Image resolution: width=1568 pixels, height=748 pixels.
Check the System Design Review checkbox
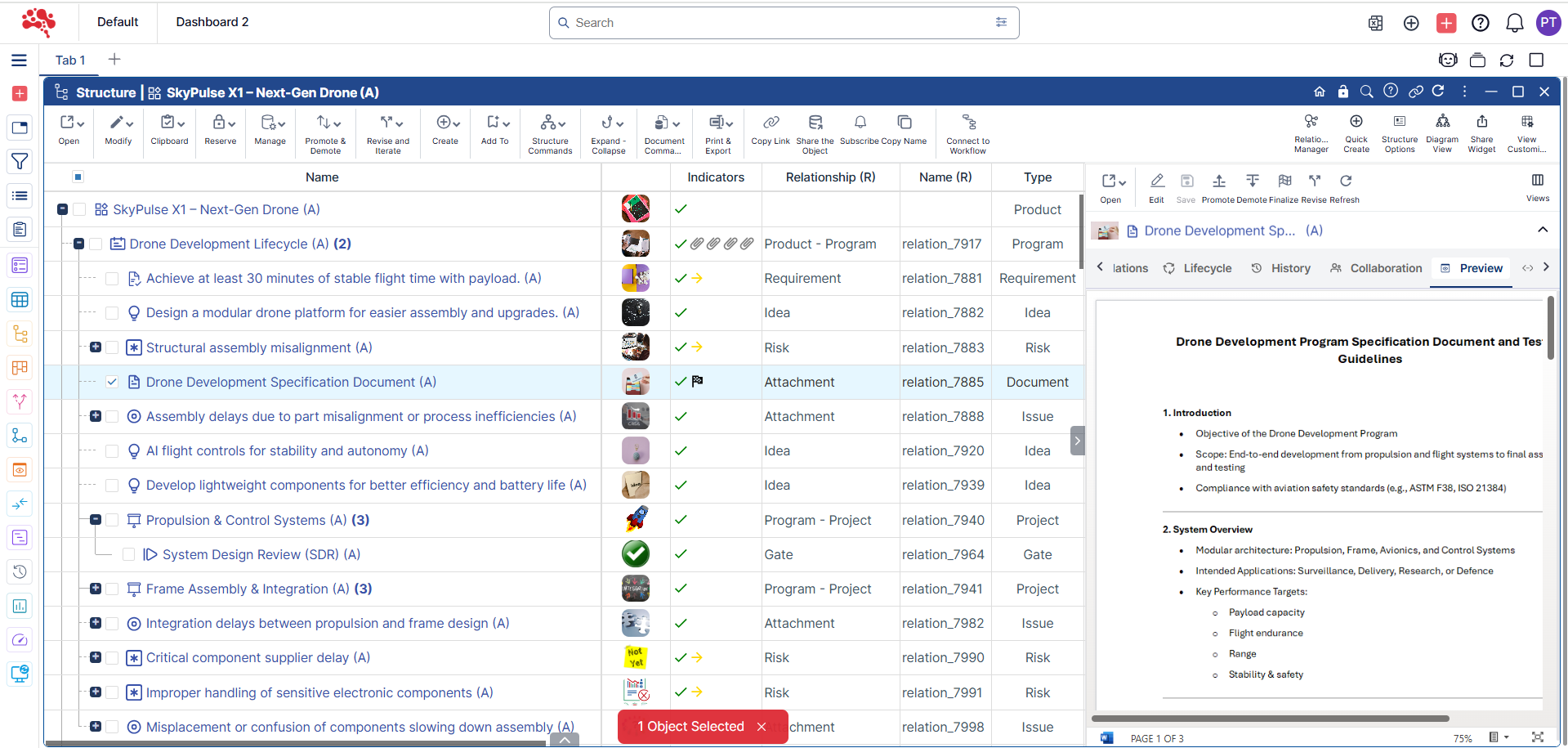tap(128, 554)
